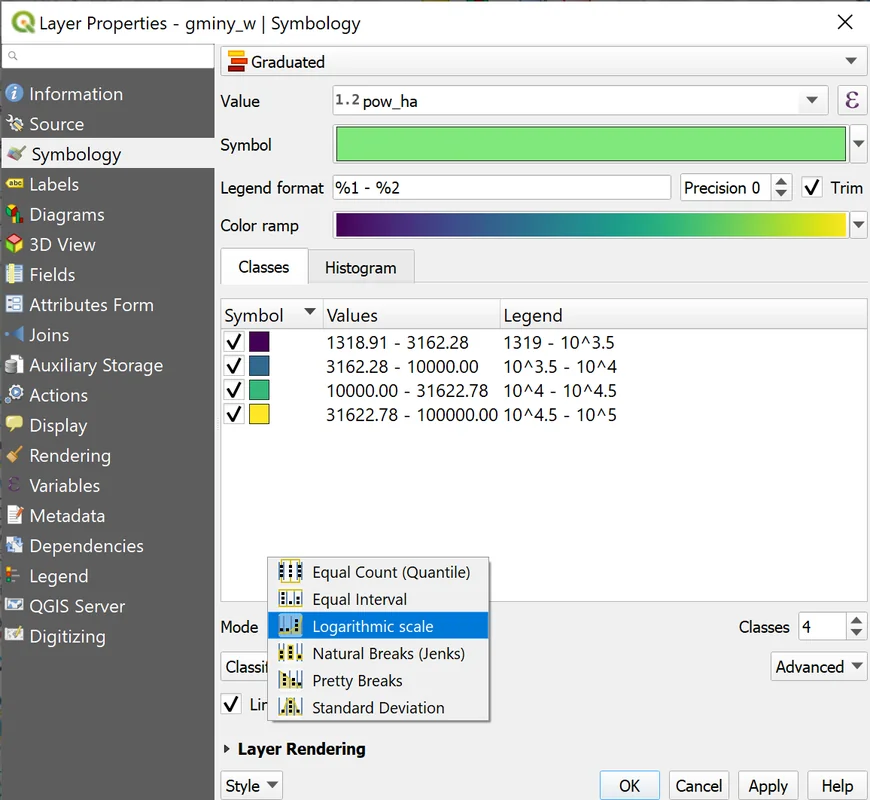Click the 3D View cube icon
This screenshot has width=870, height=800.
click(14, 244)
